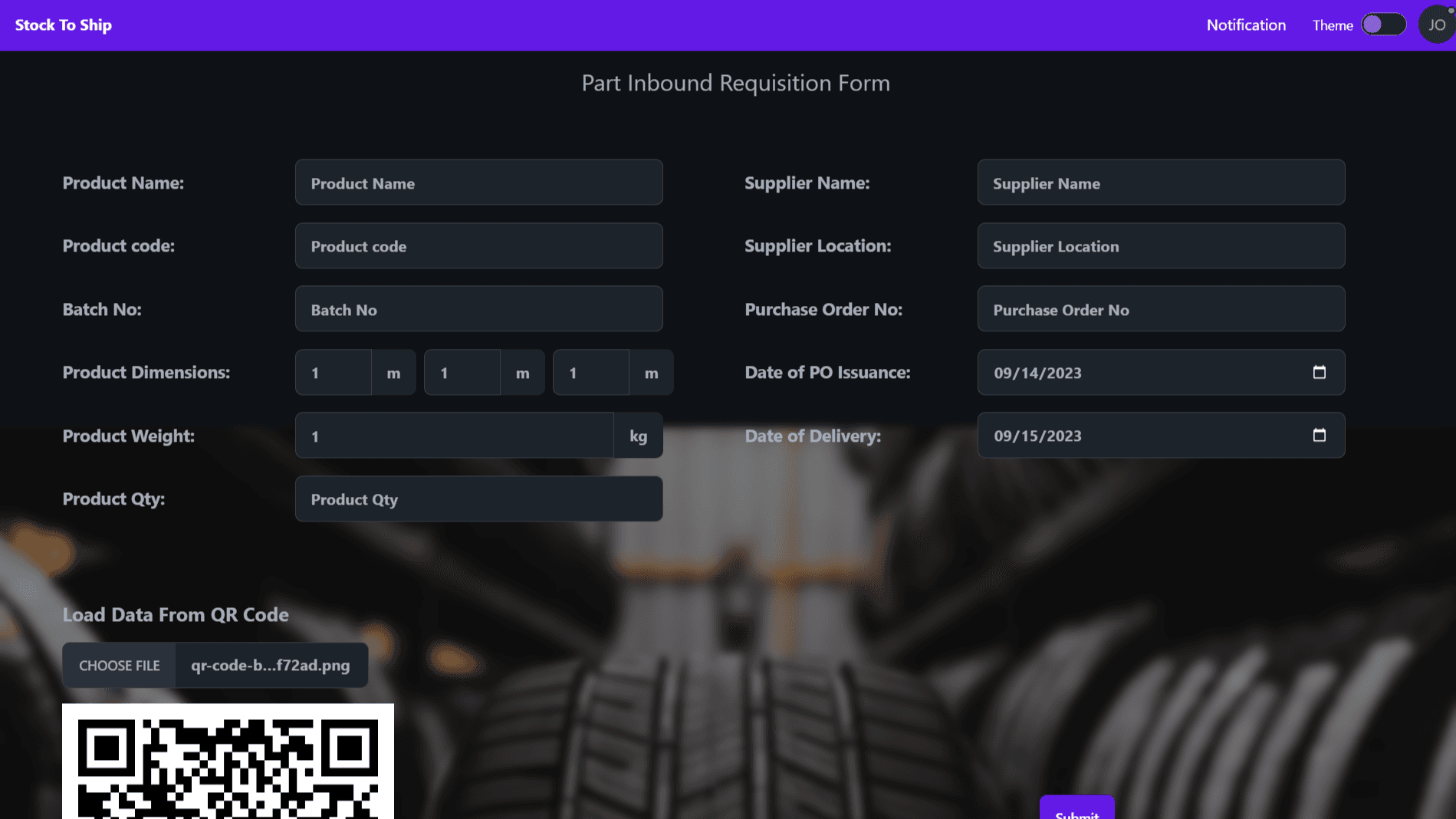Open calendar picker for Date of Delivery
Viewport: 1456px width, 819px height.
pyautogui.click(x=1319, y=436)
